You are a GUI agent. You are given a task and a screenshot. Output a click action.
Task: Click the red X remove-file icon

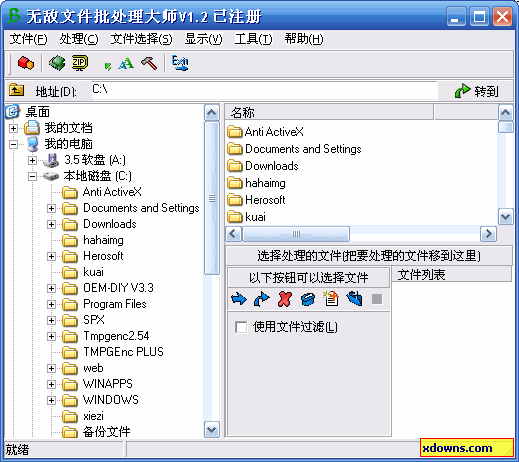[284, 299]
